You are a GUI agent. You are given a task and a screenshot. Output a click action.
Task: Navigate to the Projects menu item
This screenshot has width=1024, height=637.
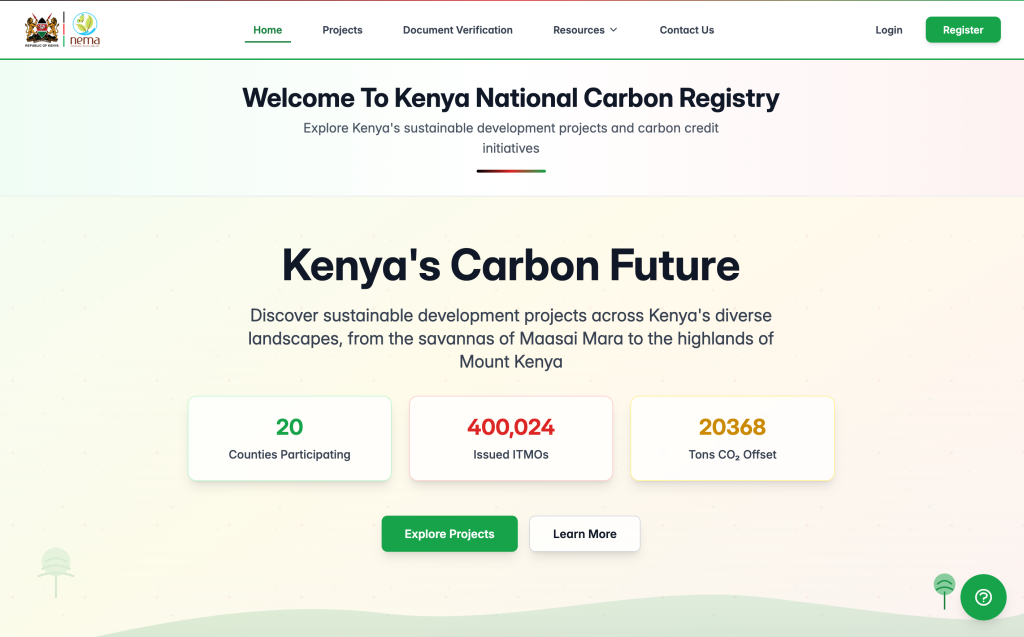tap(342, 30)
